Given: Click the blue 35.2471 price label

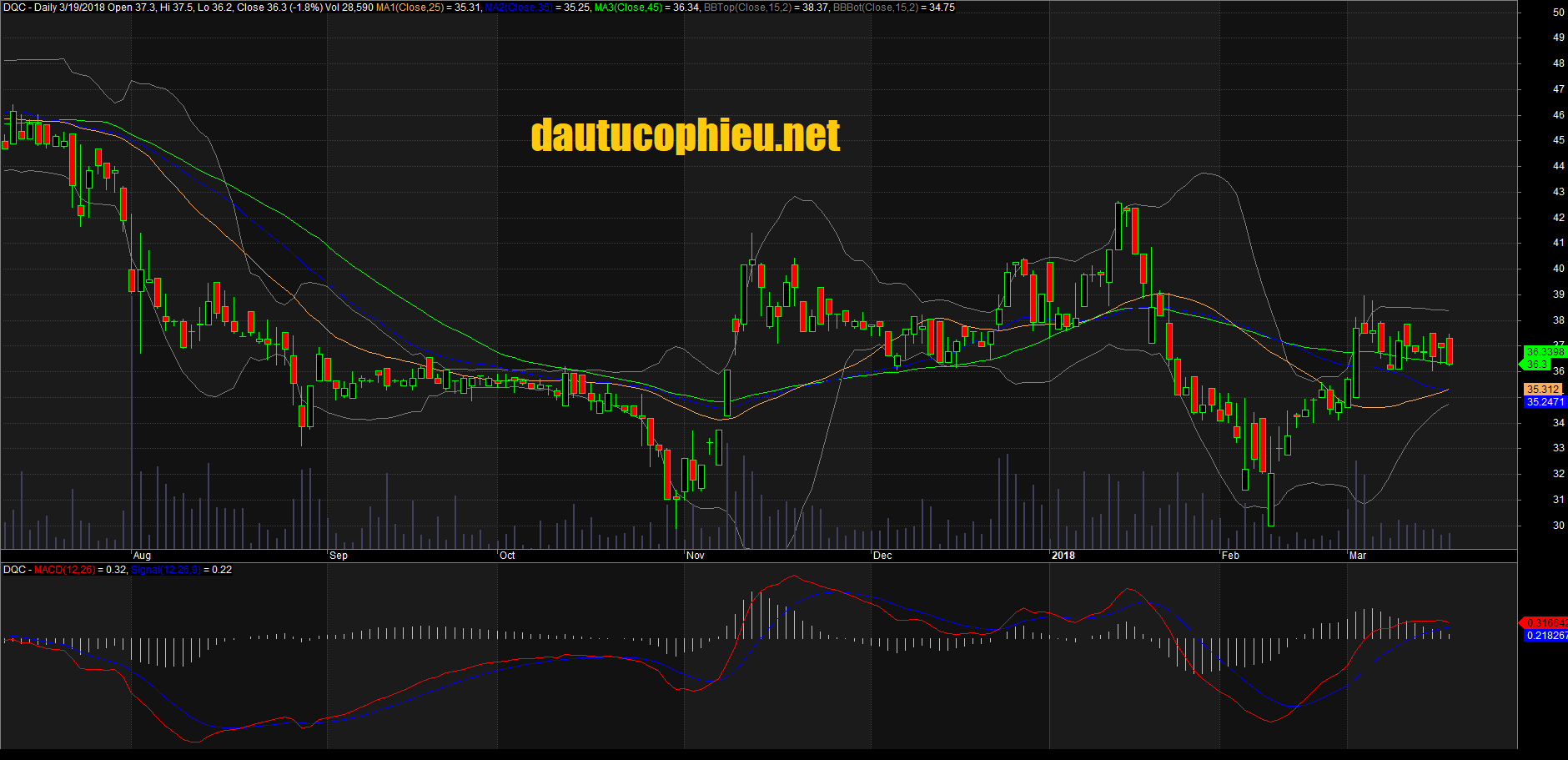Looking at the screenshot, I should [1545, 402].
